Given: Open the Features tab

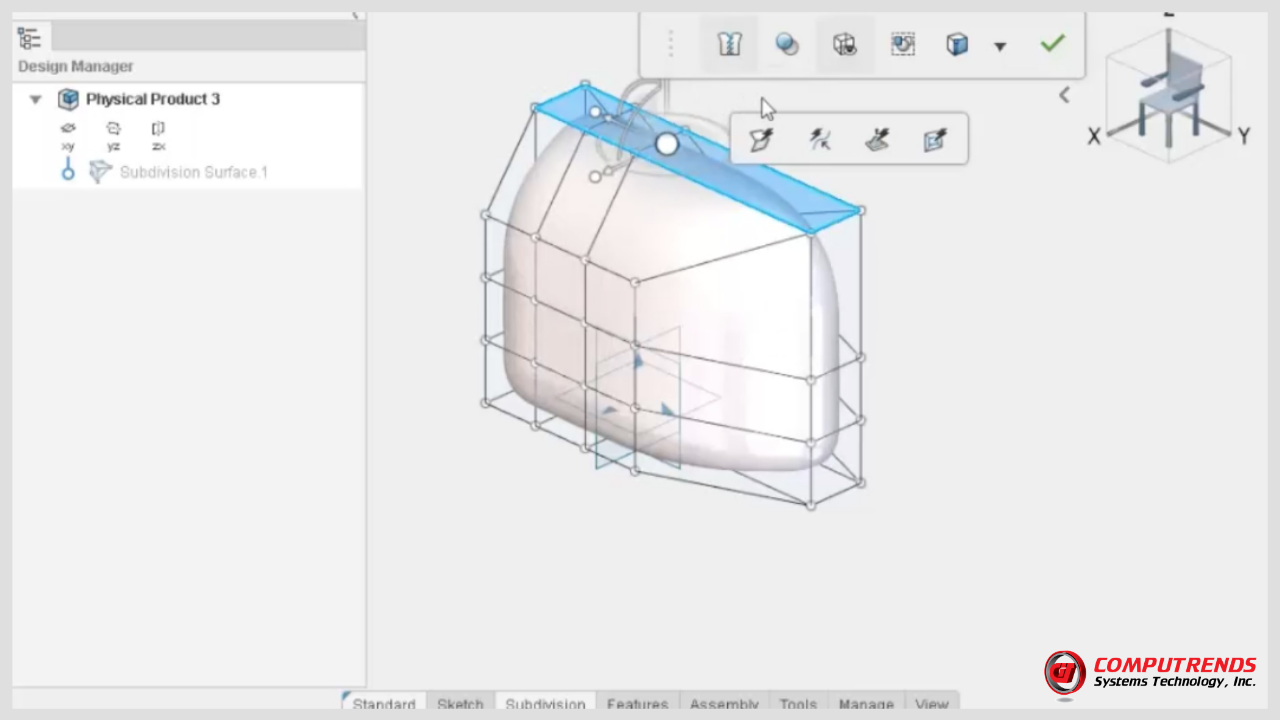Looking at the screenshot, I should tap(637, 704).
